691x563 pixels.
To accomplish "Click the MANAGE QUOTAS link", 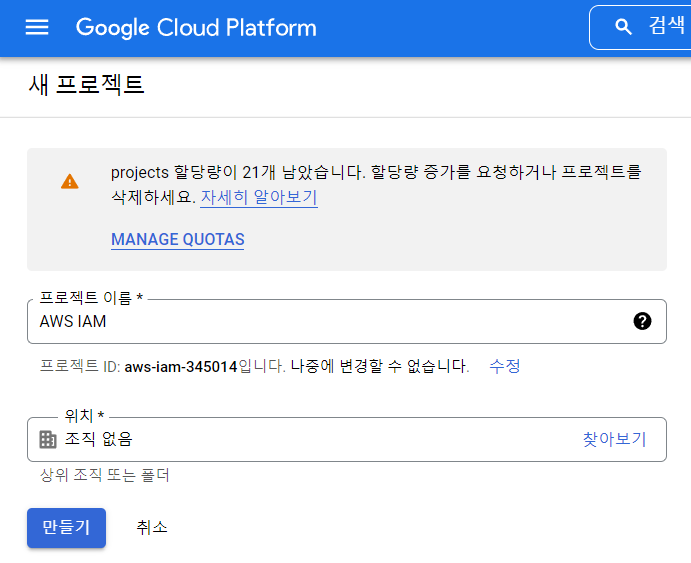I will pyautogui.click(x=178, y=239).
